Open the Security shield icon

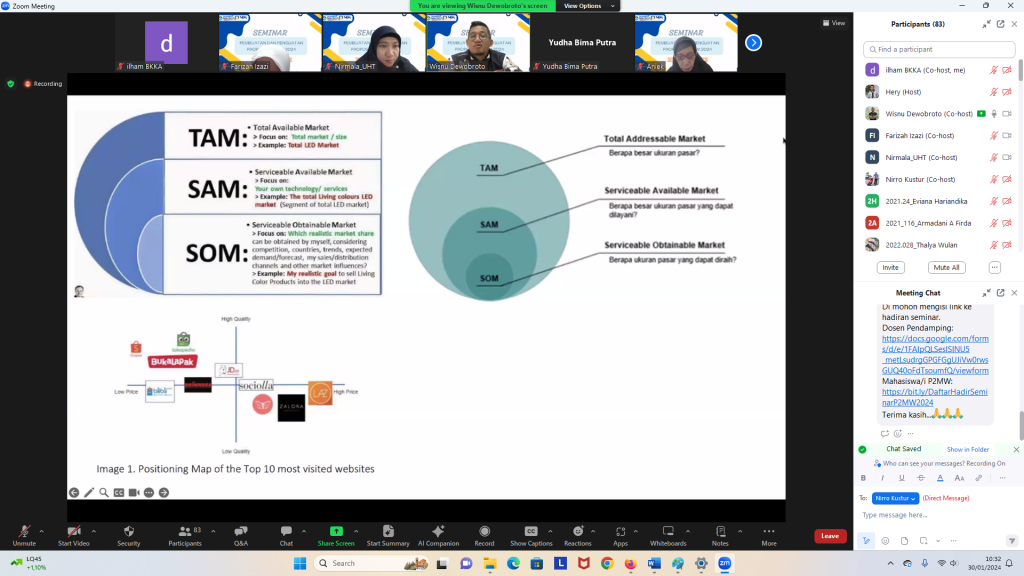coord(128,531)
